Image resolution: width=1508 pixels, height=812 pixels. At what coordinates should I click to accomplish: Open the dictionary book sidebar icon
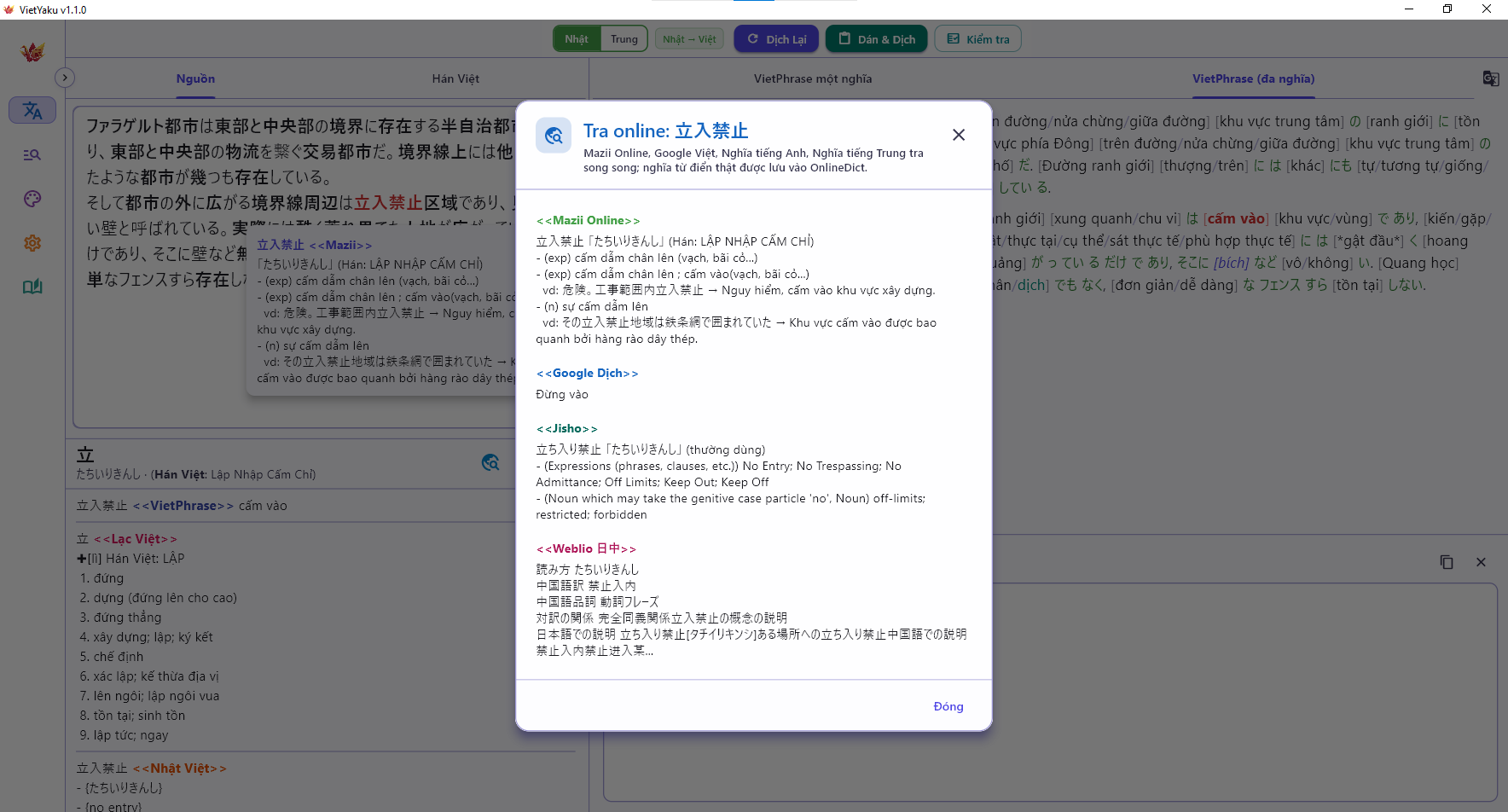tap(32, 287)
